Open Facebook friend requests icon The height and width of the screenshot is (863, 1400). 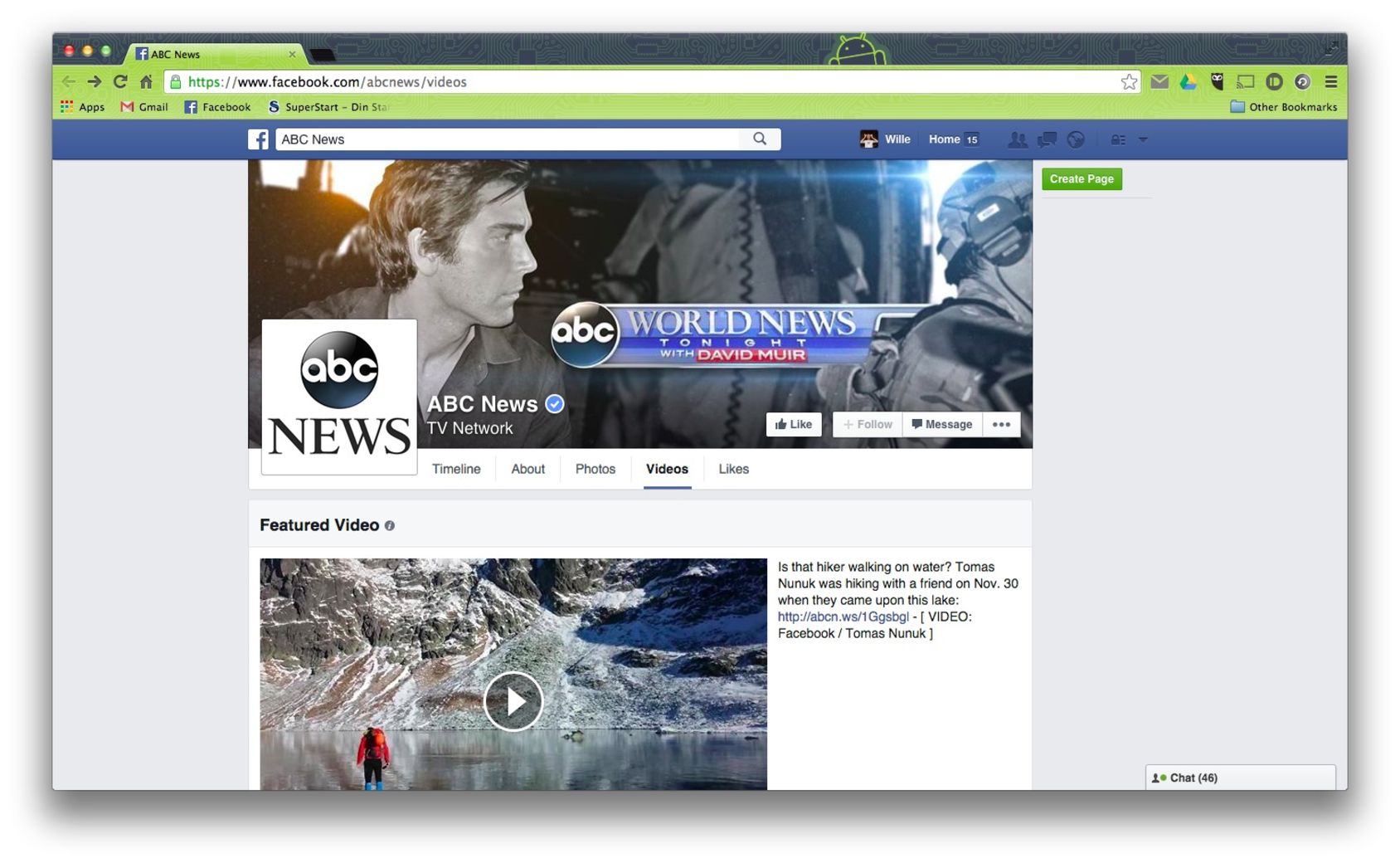tap(1017, 139)
